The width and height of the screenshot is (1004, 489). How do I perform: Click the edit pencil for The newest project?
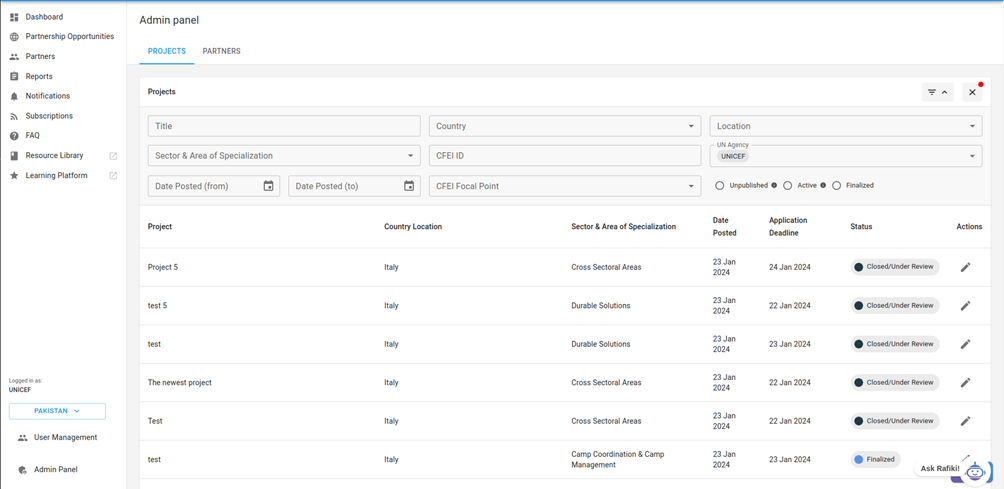tap(965, 382)
